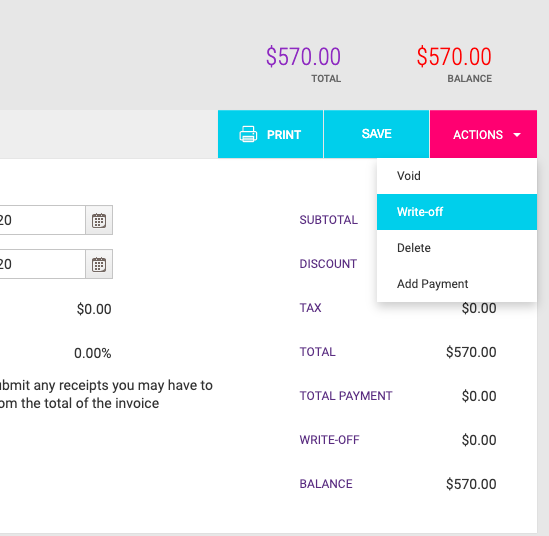Click the SUBTOTAL label
The width and height of the screenshot is (549, 536).
(329, 220)
